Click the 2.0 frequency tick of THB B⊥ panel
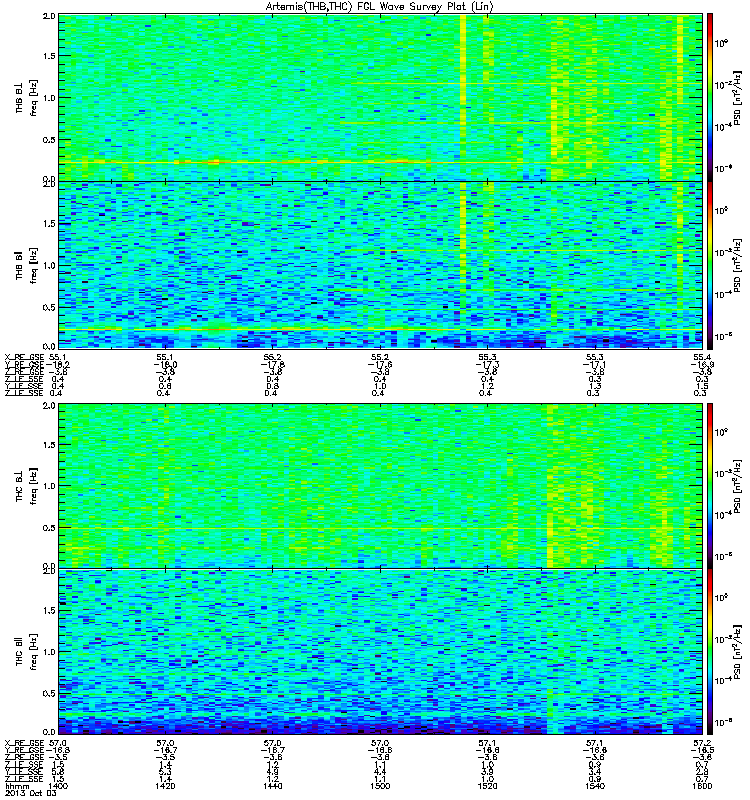750x800 pixels. pyautogui.click(x=49, y=16)
